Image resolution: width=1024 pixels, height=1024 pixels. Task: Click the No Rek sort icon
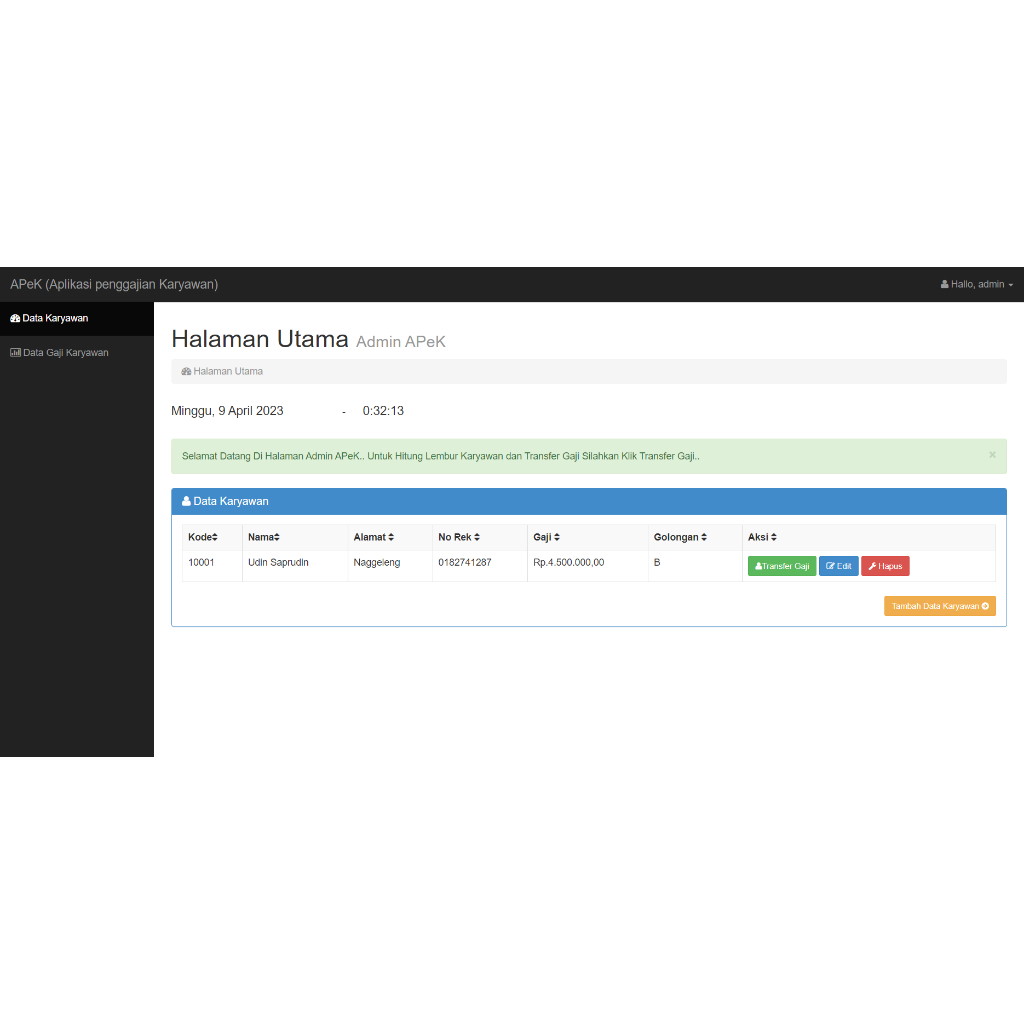(x=477, y=538)
